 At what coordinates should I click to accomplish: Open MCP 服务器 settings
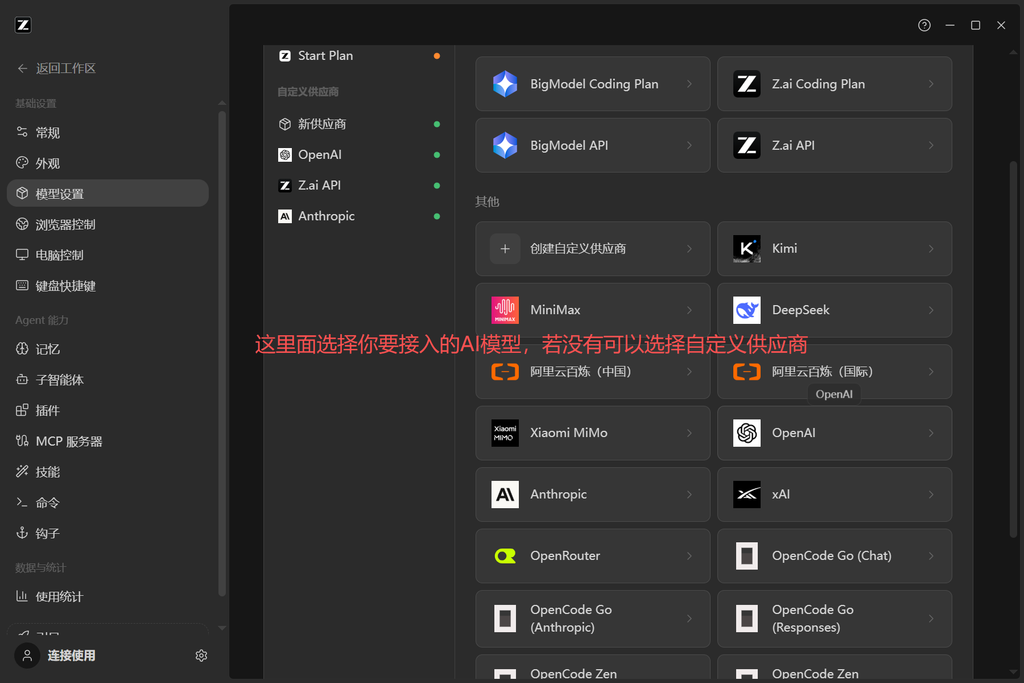click(108, 441)
